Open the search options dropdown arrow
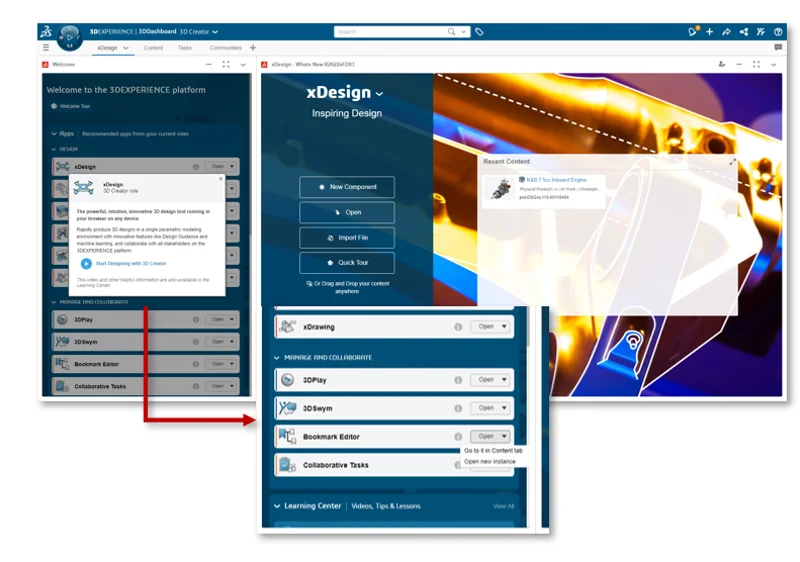The width and height of the screenshot is (800, 562). click(463, 32)
